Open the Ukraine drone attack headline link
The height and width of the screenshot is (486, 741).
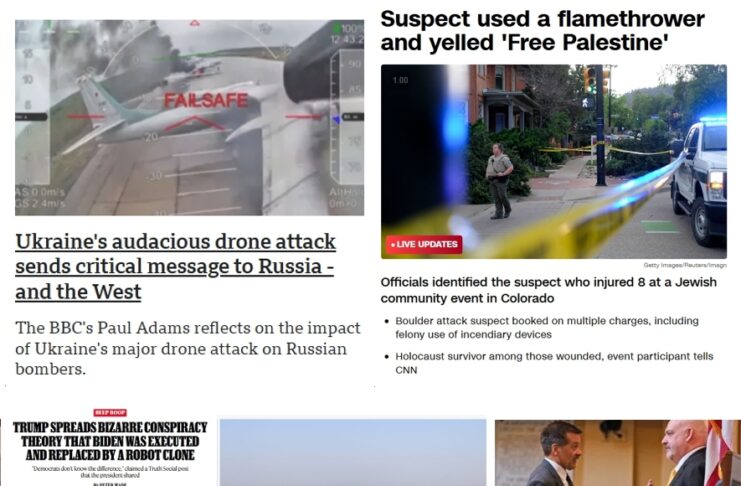175,267
